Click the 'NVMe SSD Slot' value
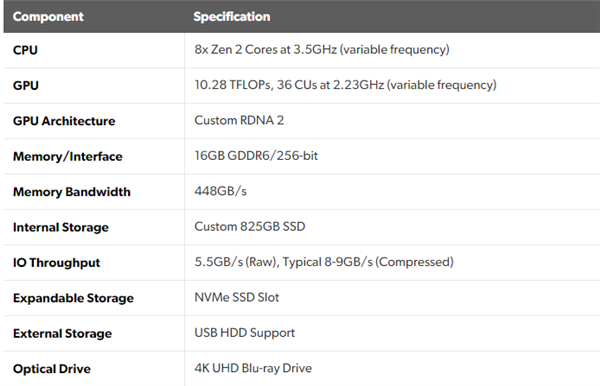Screen dimensions: 600x386 pos(237,297)
